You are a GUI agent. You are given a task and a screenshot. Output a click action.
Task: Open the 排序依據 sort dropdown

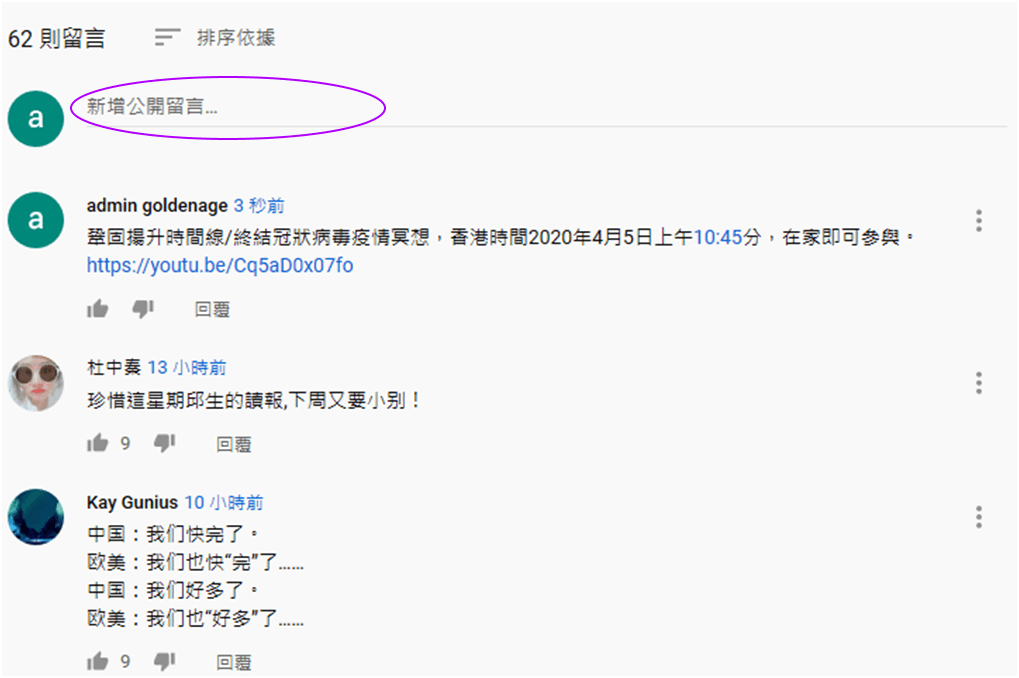pyautogui.click(x=215, y=38)
